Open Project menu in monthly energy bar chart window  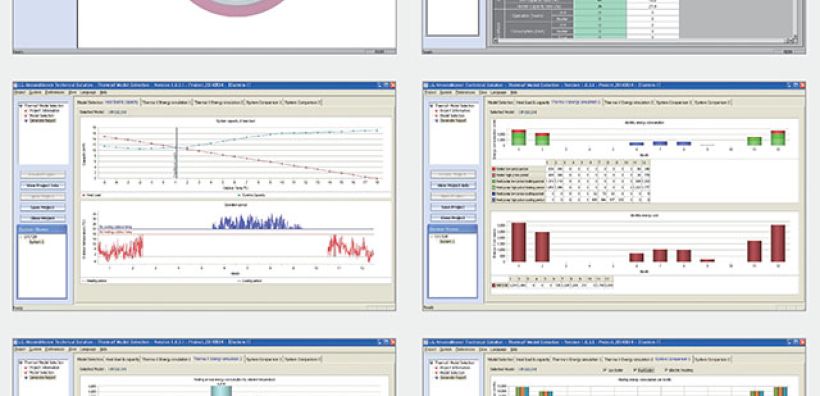tap(429, 92)
